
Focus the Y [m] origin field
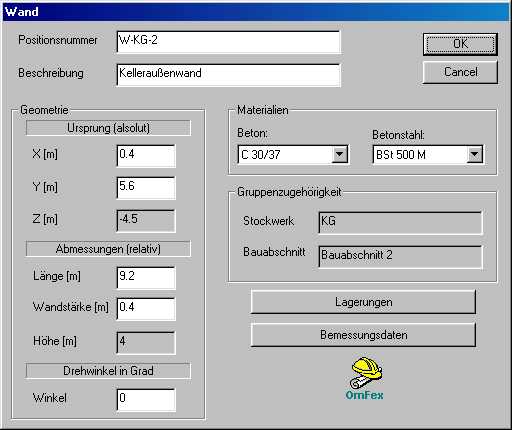(146, 188)
